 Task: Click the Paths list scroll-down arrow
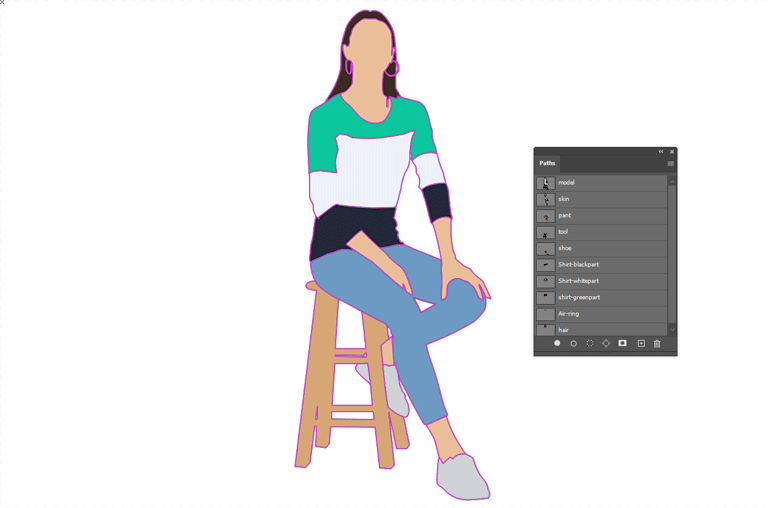coord(672,330)
